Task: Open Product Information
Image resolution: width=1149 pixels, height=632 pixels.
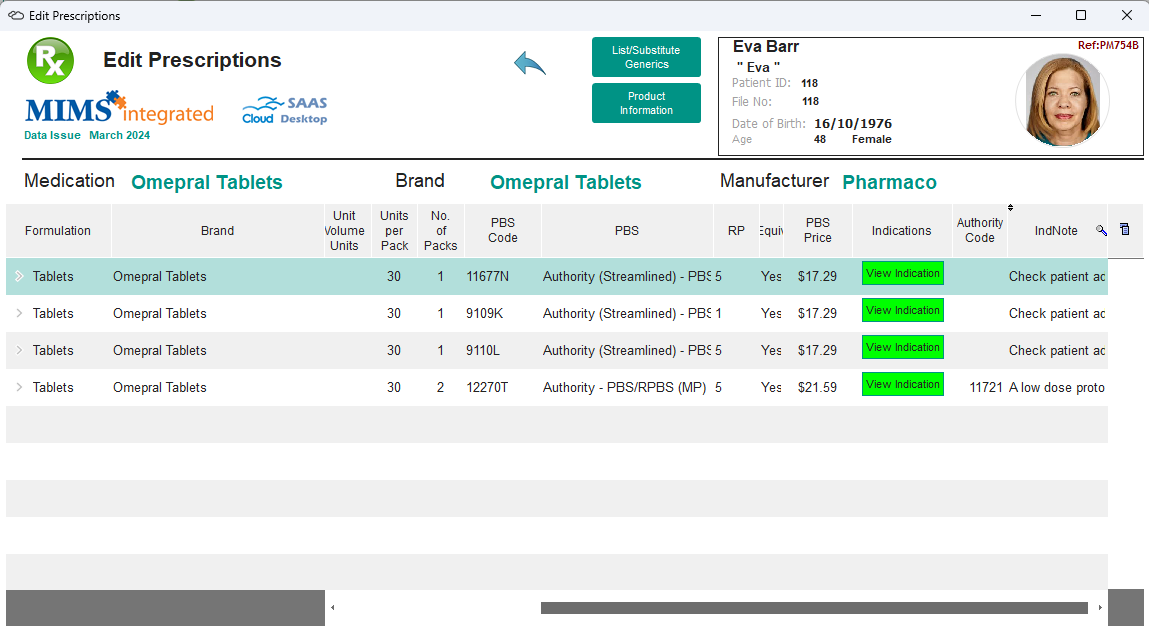Action: (646, 103)
